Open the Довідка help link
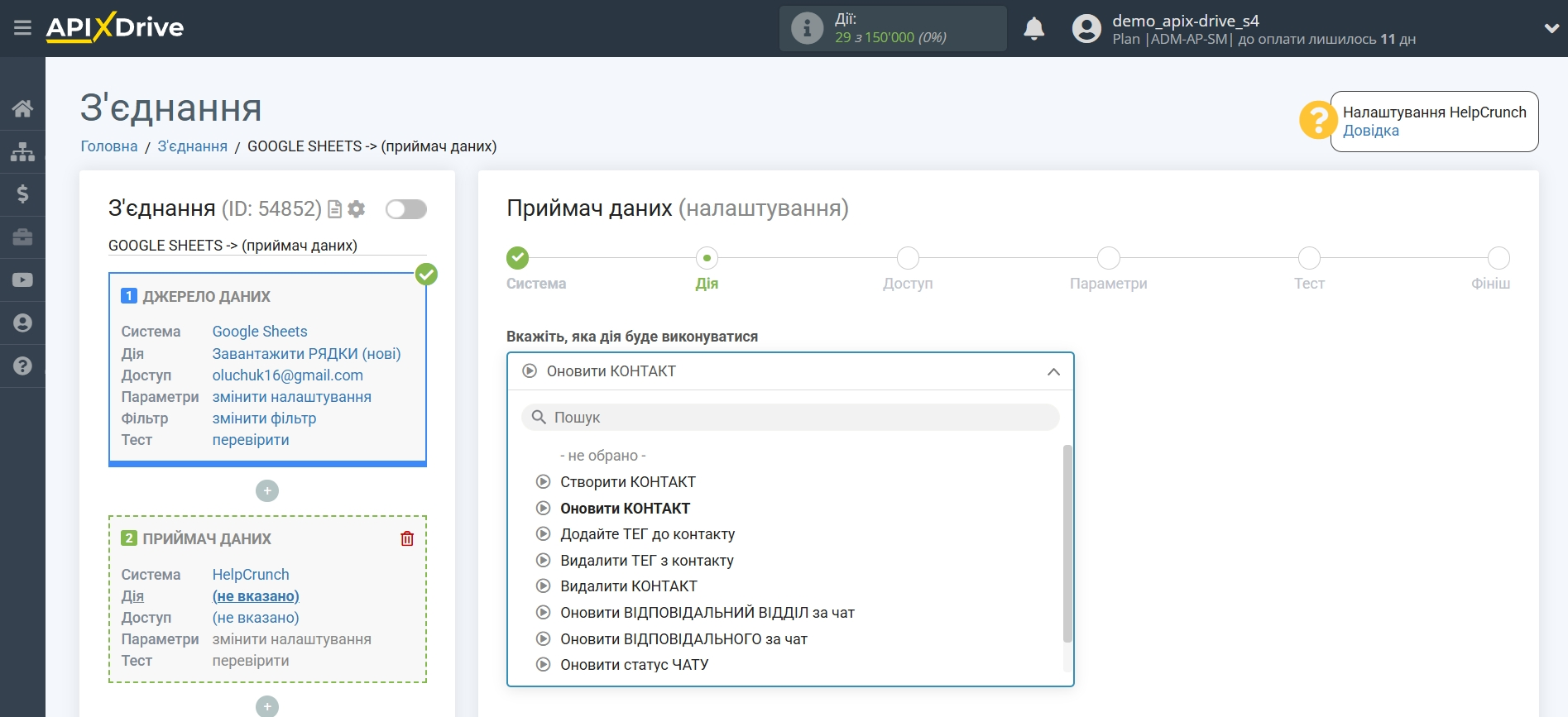The width and height of the screenshot is (1568, 717). pyautogui.click(x=1370, y=131)
